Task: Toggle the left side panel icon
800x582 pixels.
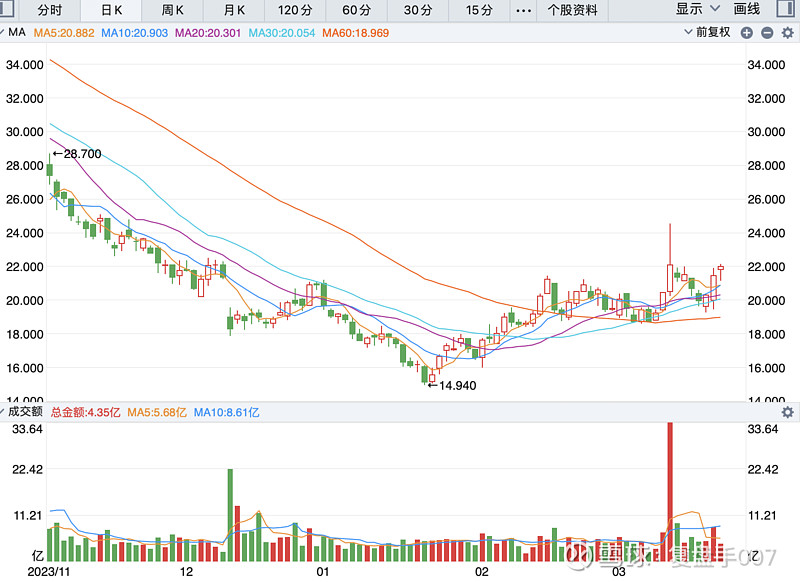Action: pos(6,9)
